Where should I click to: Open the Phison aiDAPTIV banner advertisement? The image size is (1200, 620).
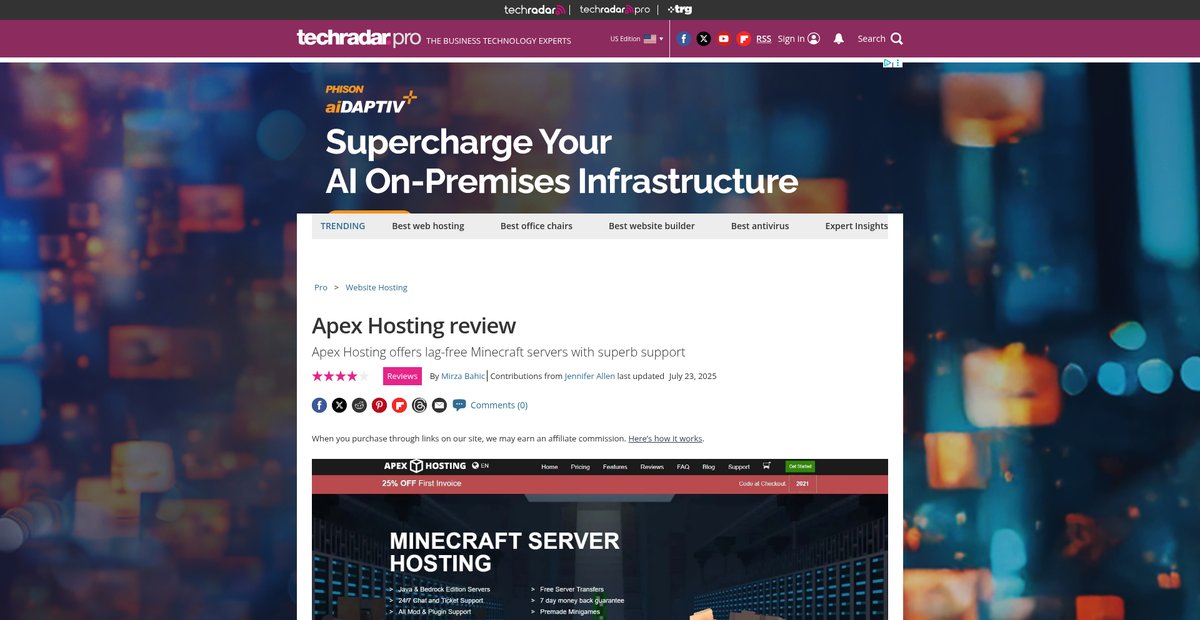[600, 138]
